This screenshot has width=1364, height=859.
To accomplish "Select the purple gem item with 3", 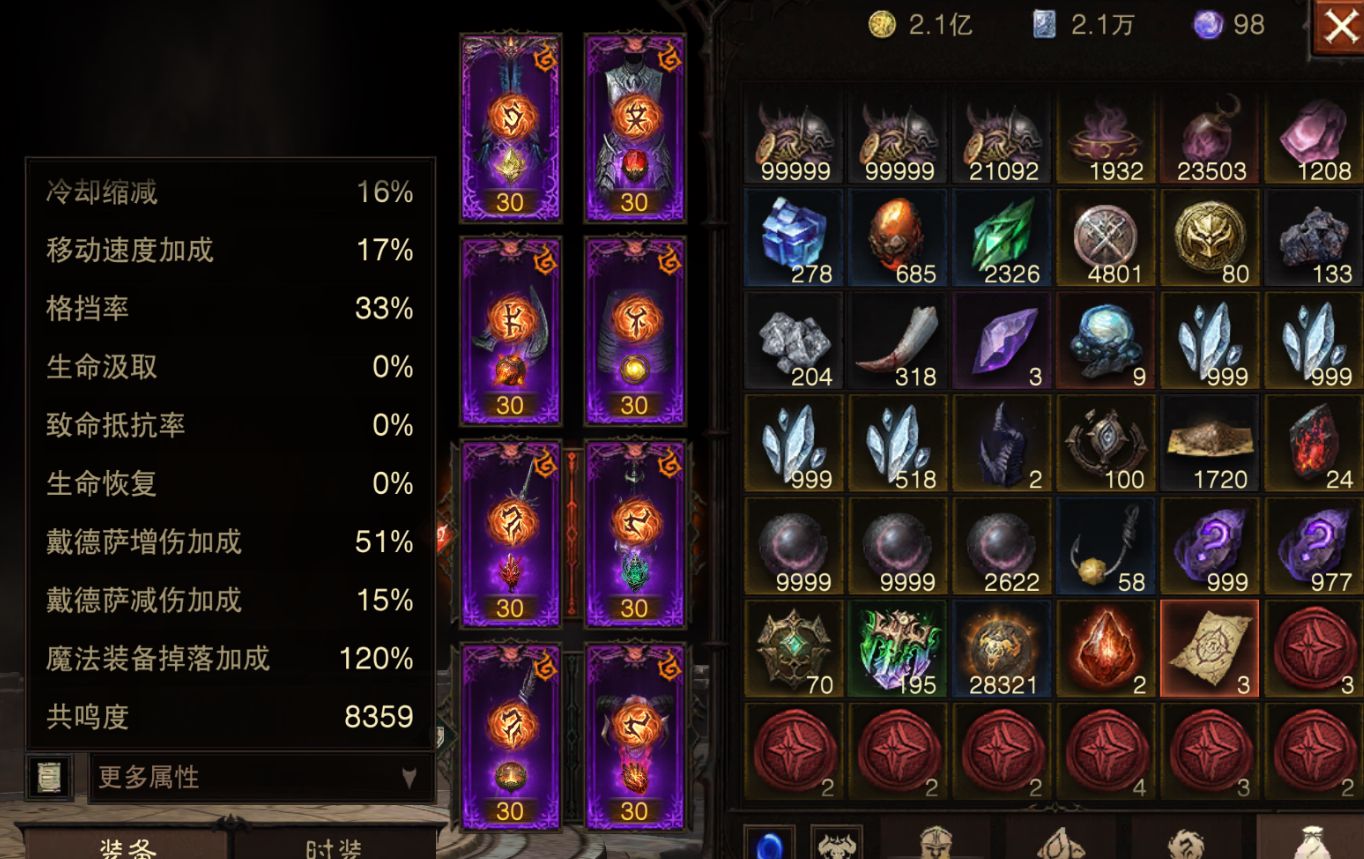I will 1002,341.
